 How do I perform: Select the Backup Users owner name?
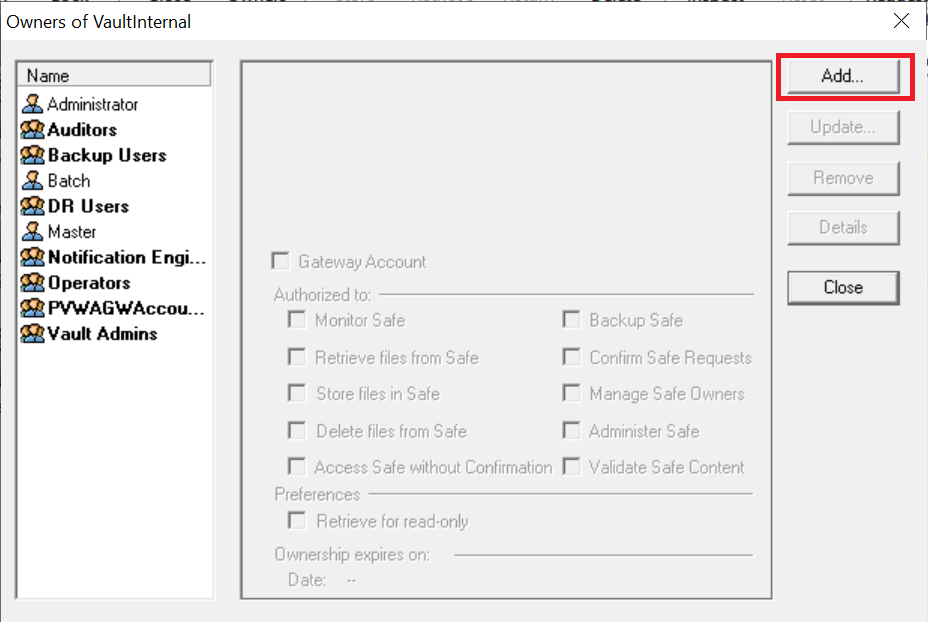point(107,155)
